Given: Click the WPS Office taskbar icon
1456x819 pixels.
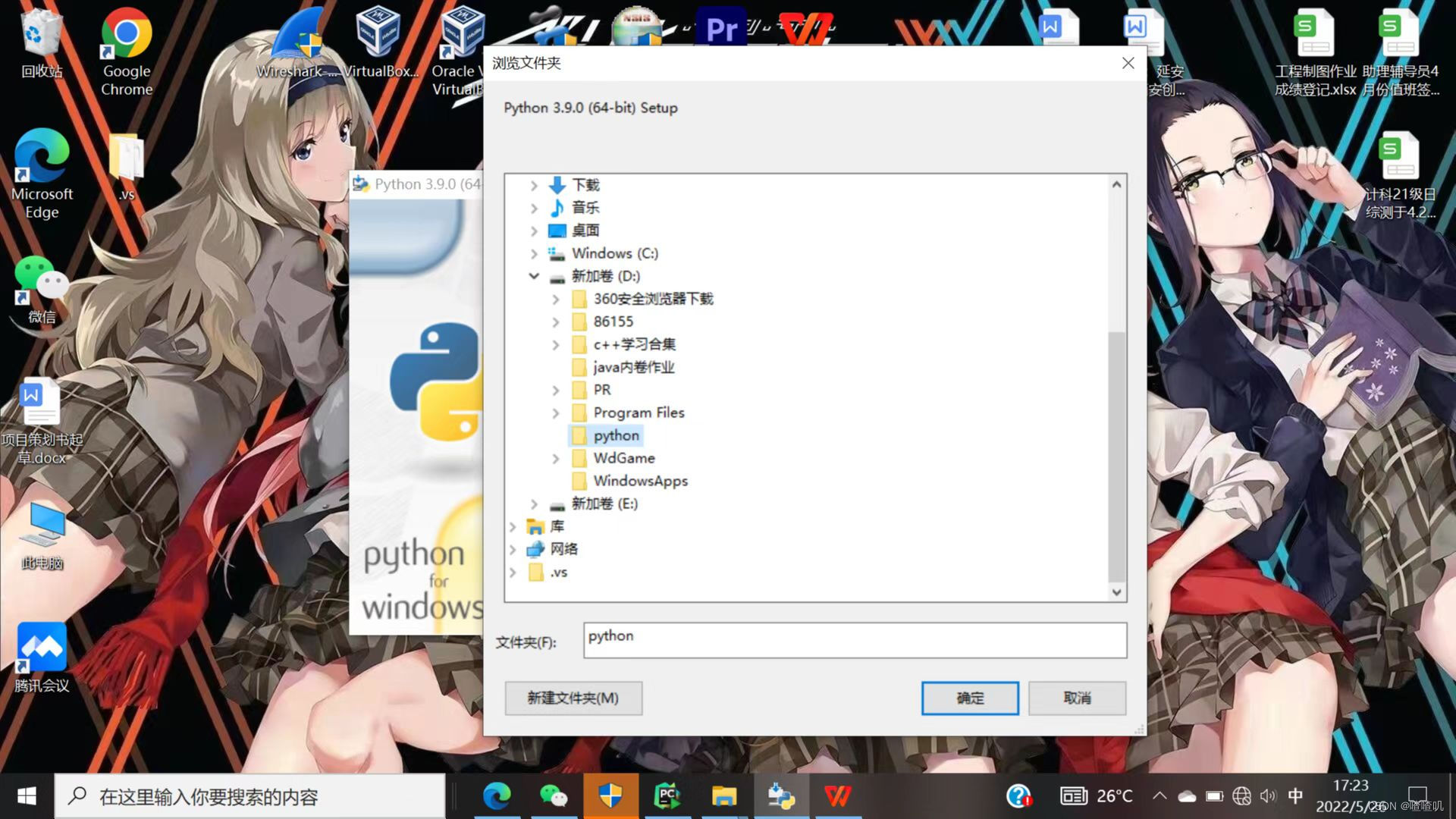Looking at the screenshot, I should [x=837, y=796].
